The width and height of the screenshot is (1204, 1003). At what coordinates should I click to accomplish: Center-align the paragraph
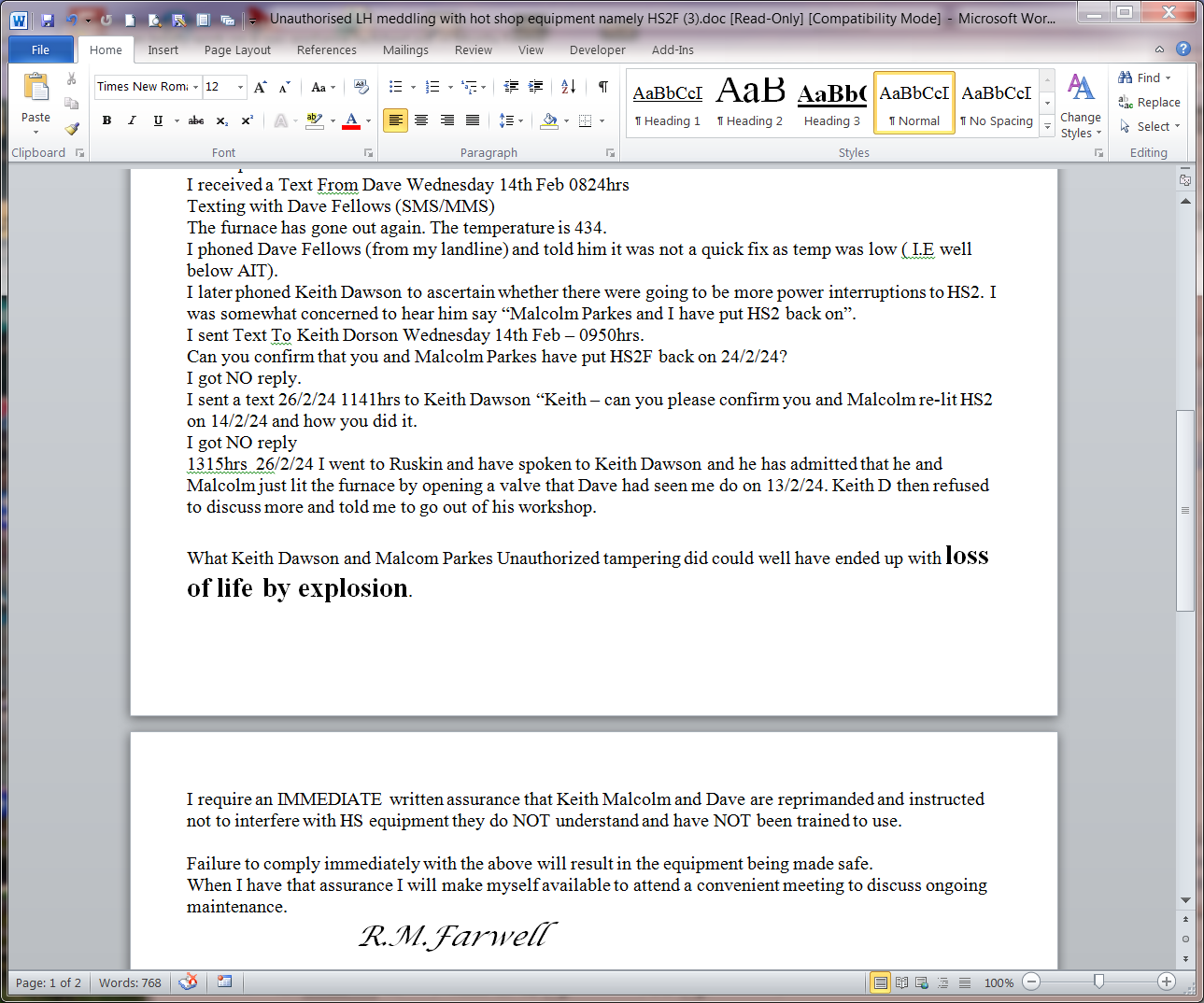[422, 120]
